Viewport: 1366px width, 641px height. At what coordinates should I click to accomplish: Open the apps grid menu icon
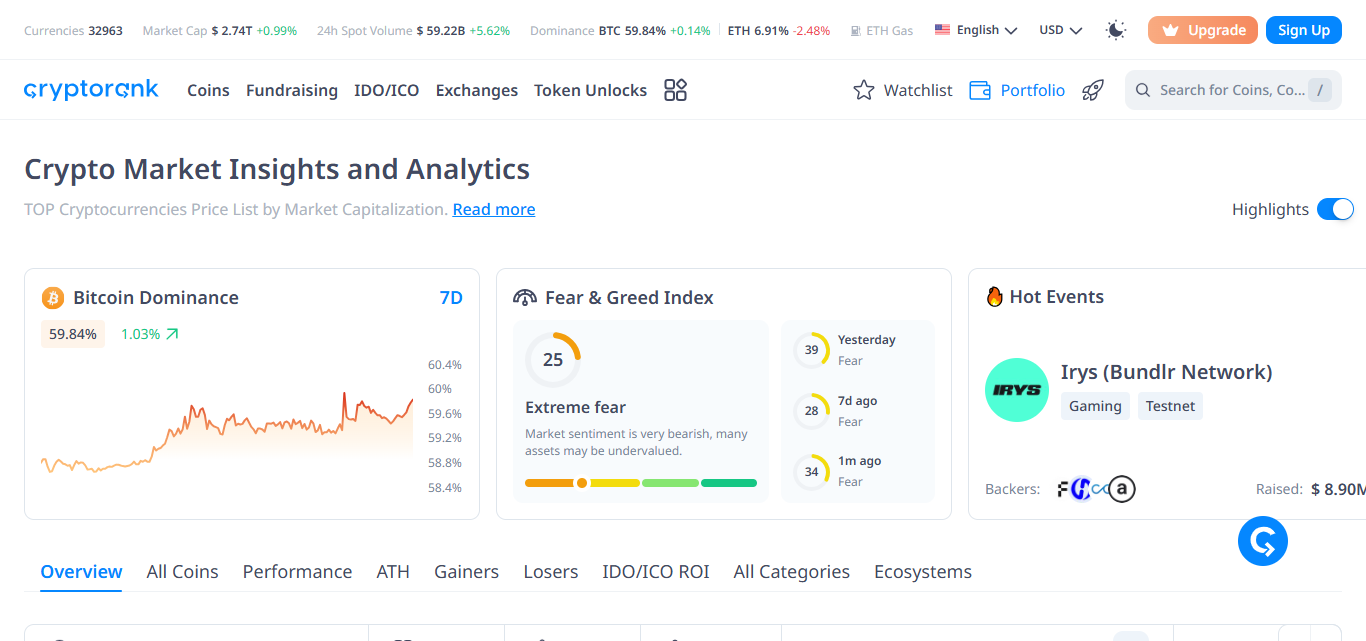(676, 90)
